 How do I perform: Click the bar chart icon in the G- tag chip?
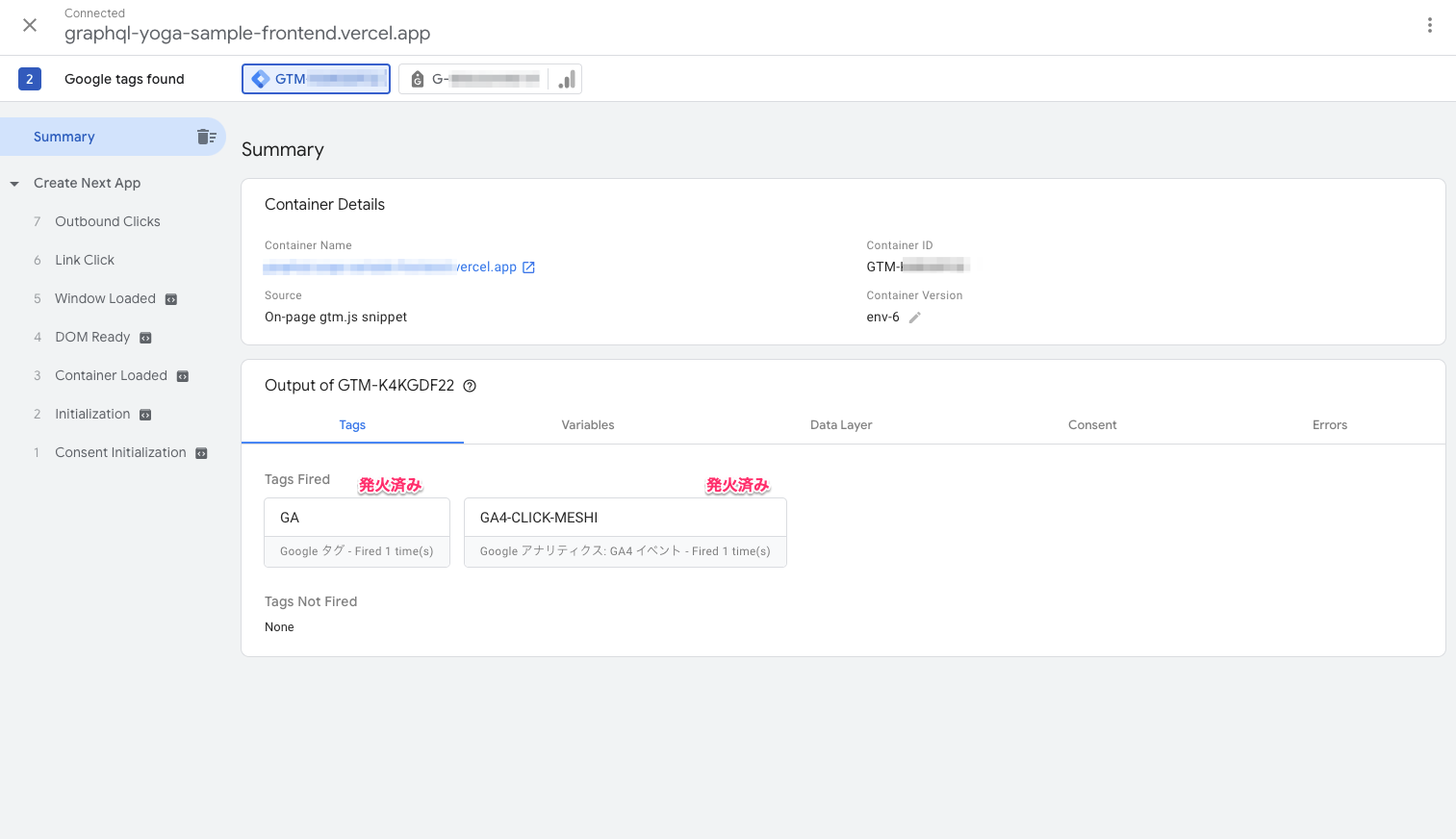click(x=567, y=79)
